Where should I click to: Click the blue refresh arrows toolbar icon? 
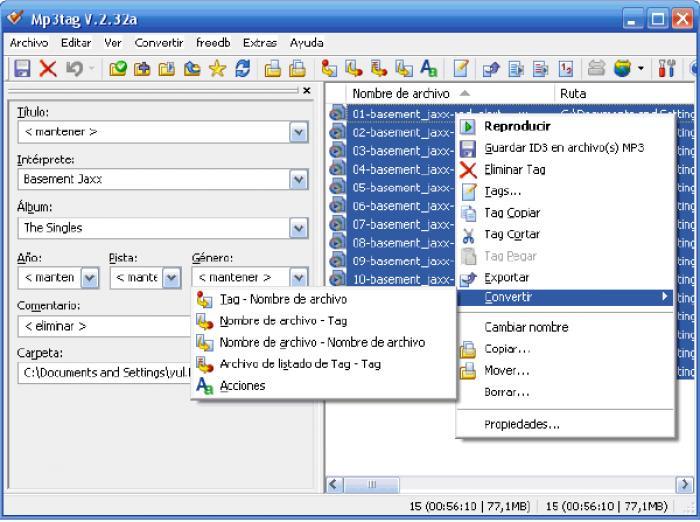242,69
